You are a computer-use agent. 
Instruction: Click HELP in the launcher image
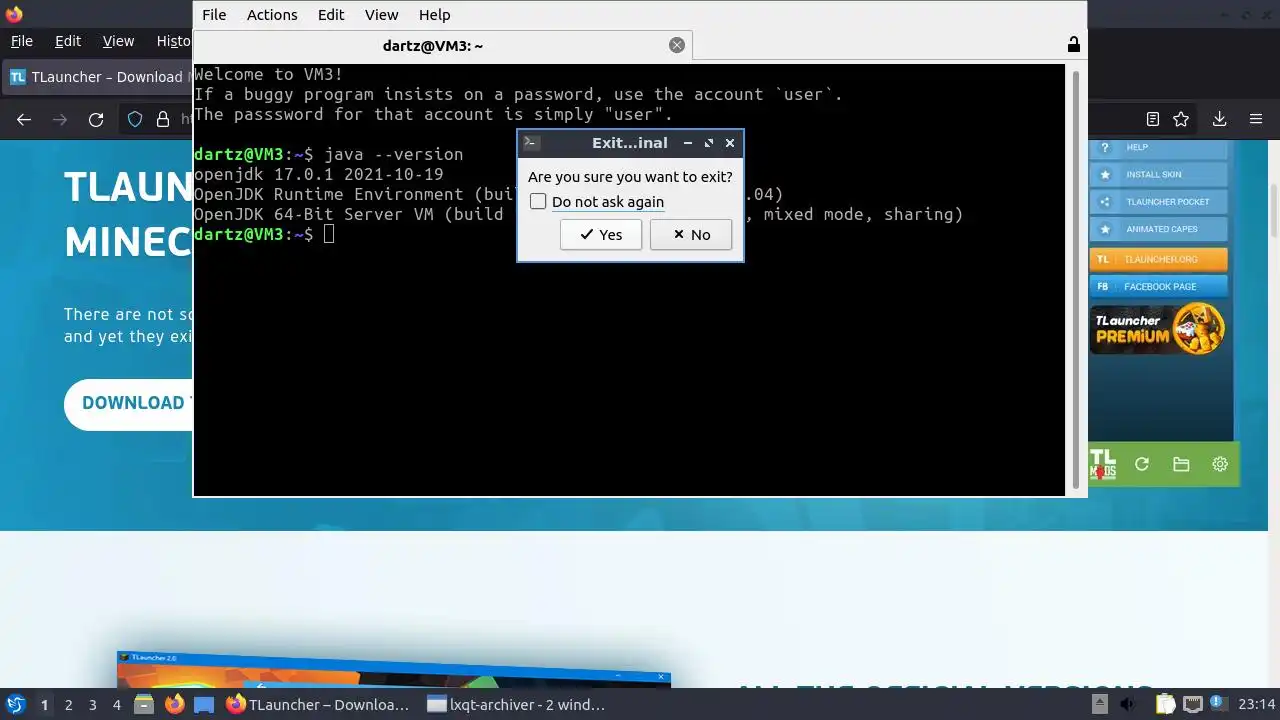(1158, 148)
